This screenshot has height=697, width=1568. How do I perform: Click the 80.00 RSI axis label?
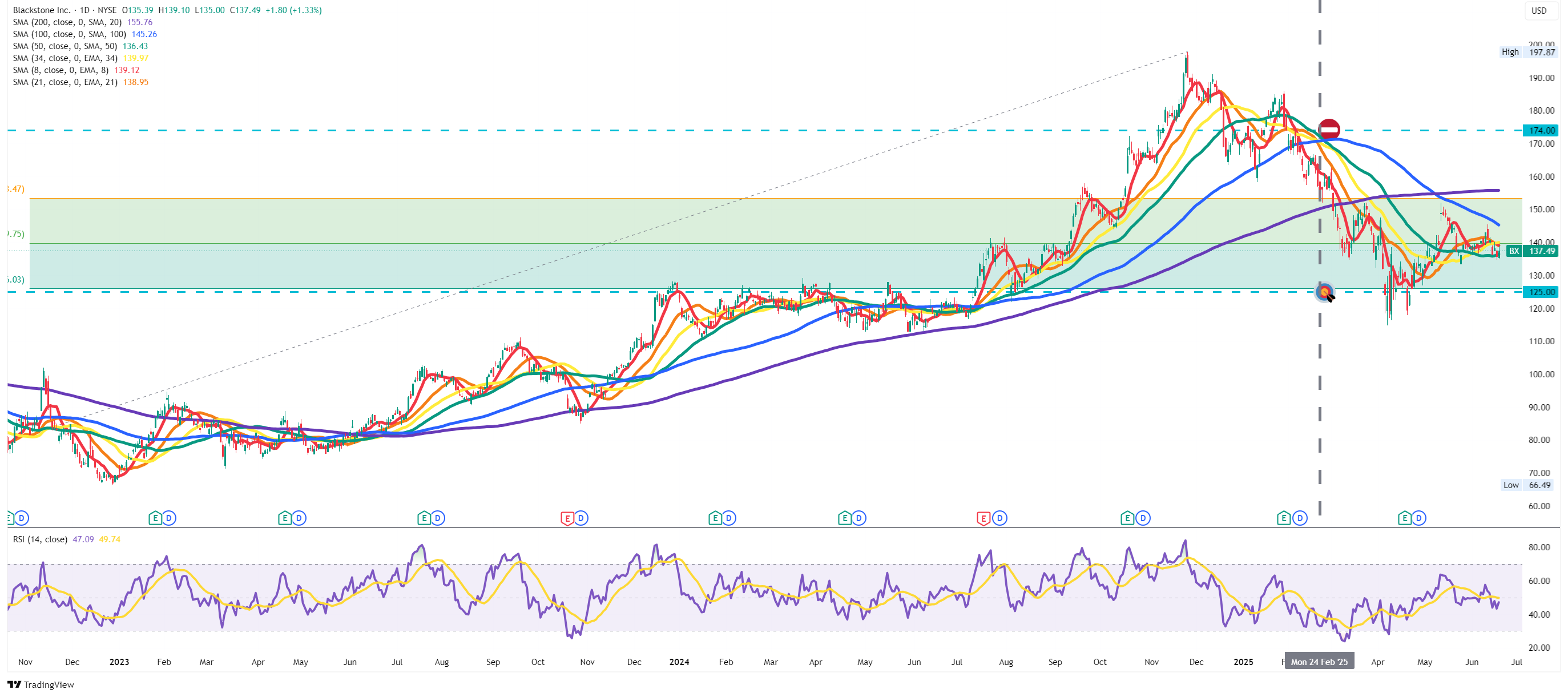1539,547
